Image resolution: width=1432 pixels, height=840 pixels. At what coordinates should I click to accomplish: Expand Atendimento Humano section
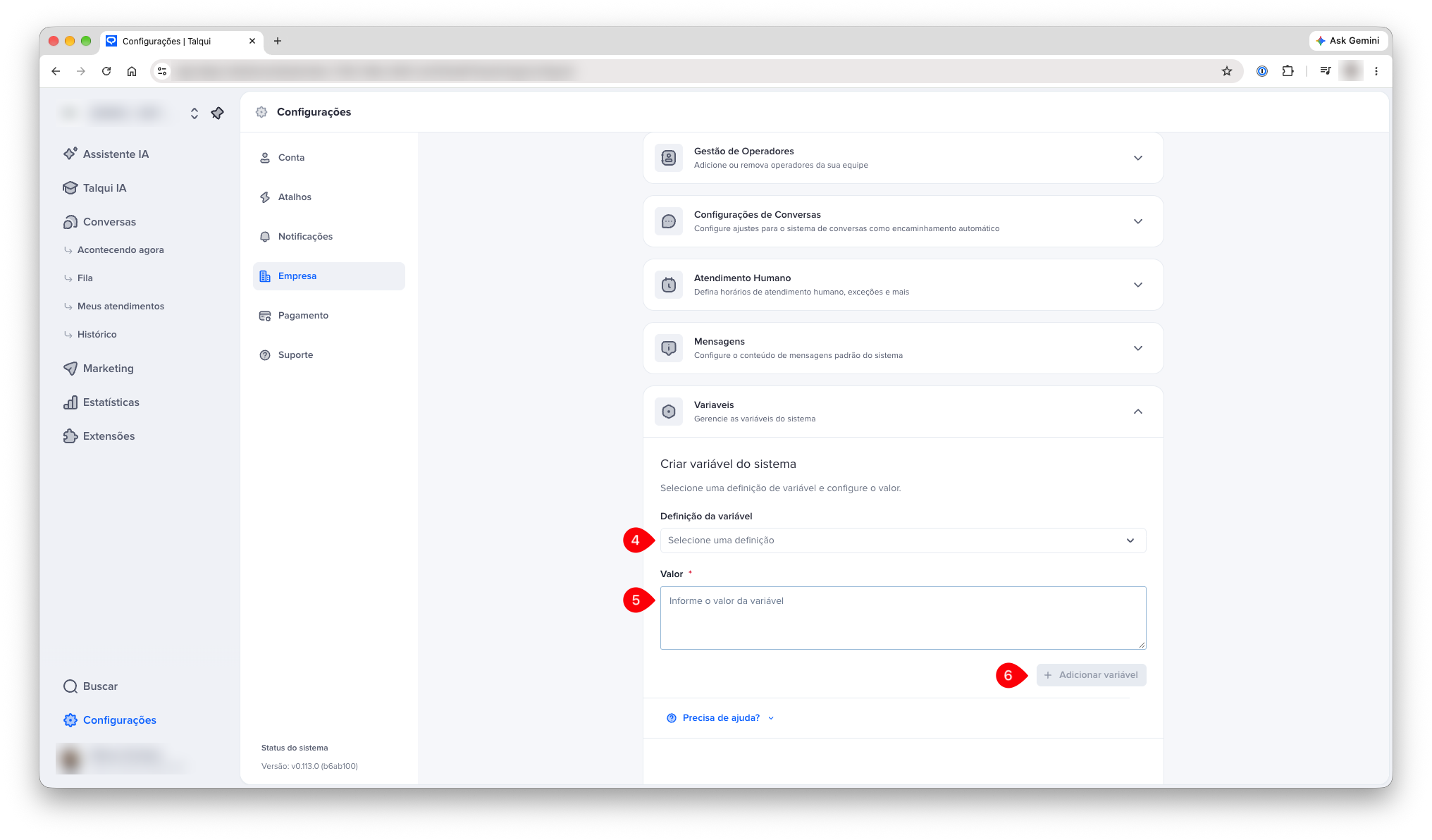(x=903, y=285)
